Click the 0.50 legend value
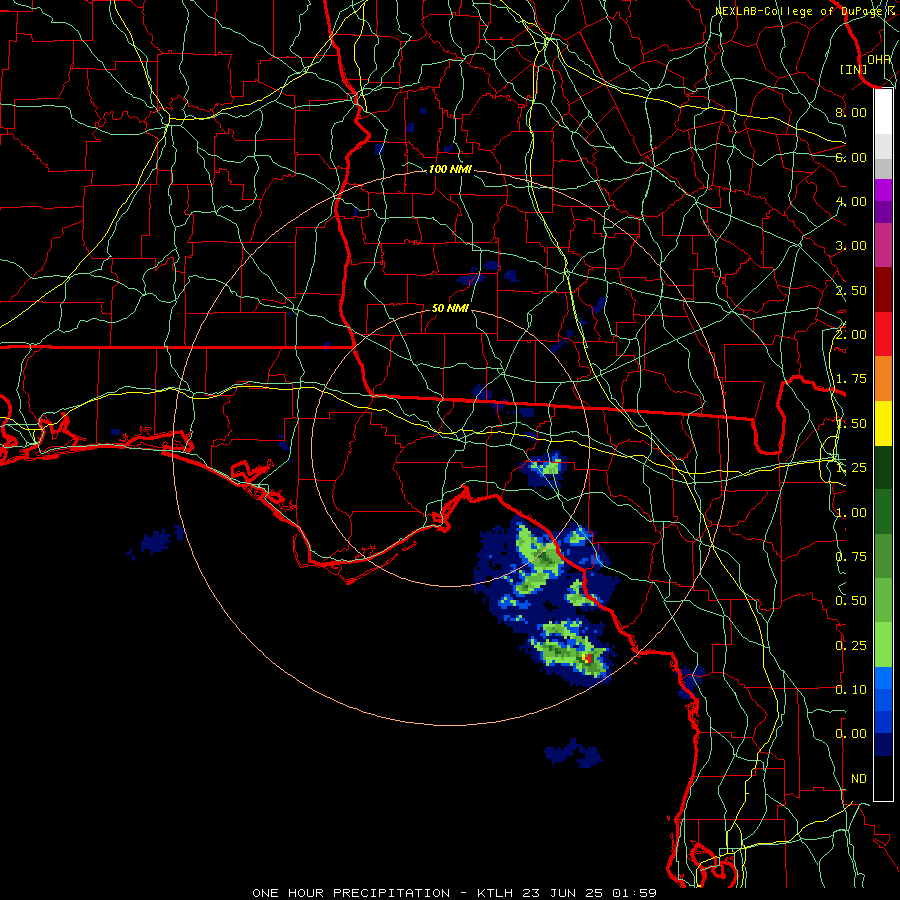This screenshot has height=900, width=900. 851,600
